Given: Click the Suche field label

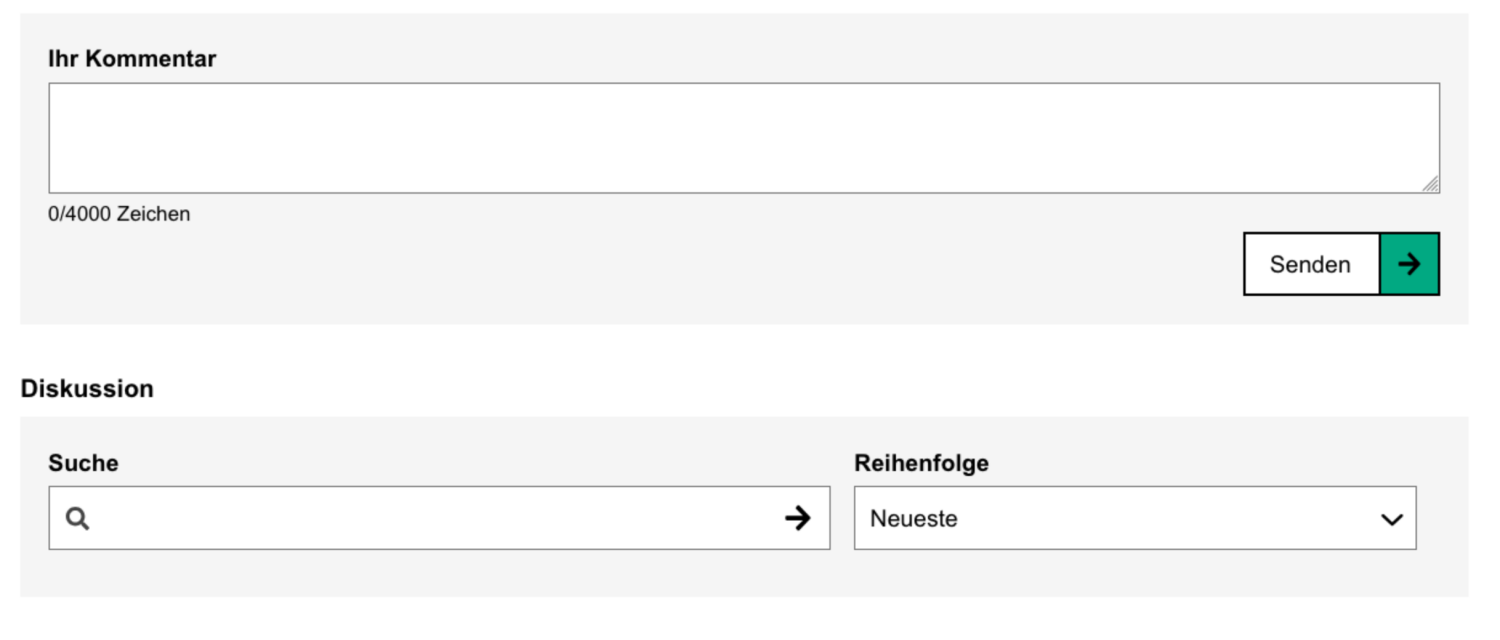Looking at the screenshot, I should pyautogui.click(x=82, y=462).
